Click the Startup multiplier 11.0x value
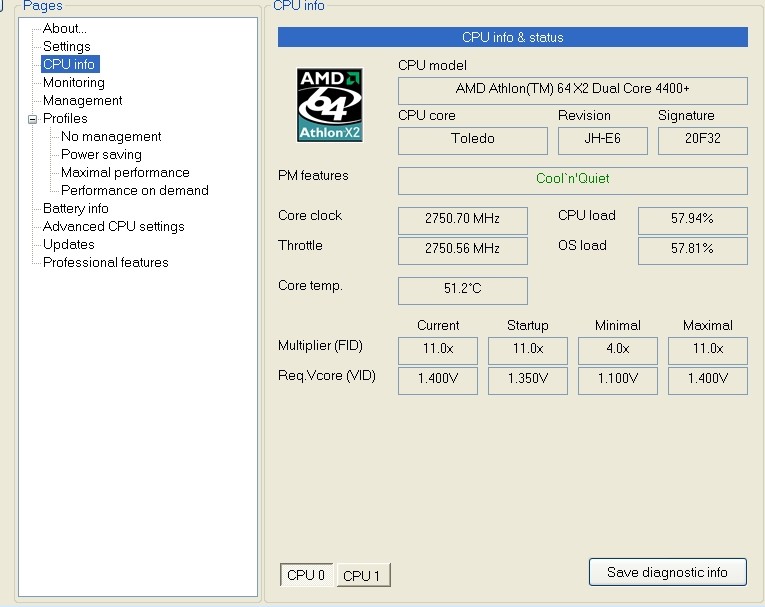This screenshot has width=765, height=607. tap(528, 350)
